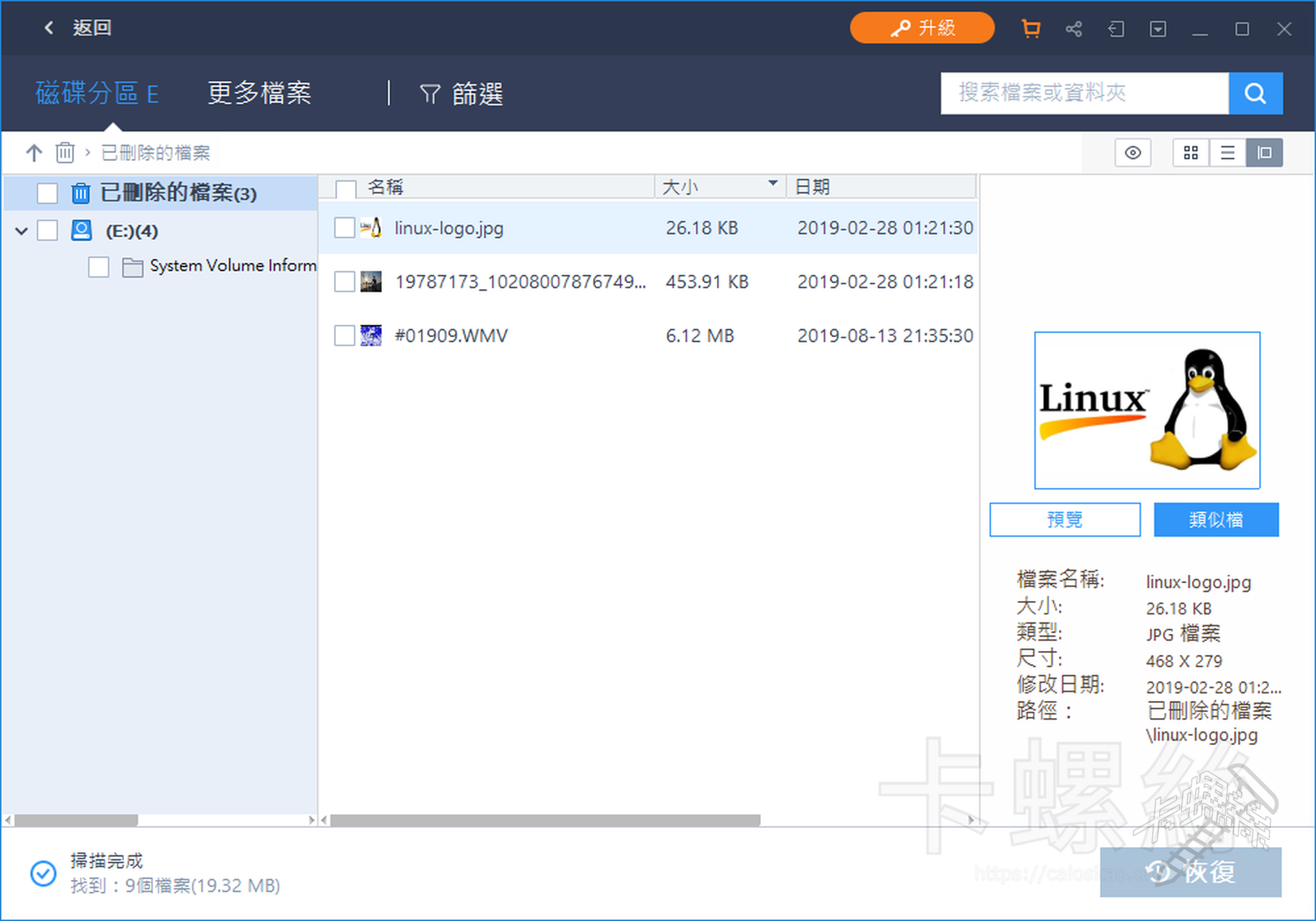Go up one folder level arrow
This screenshot has width=1316, height=921.
coord(34,152)
